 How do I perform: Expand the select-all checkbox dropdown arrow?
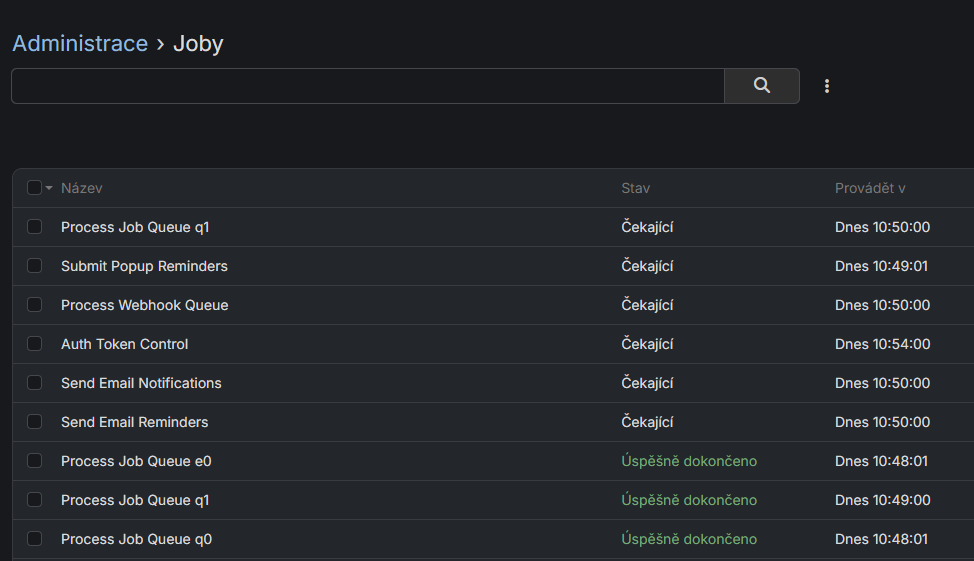tap(49, 188)
